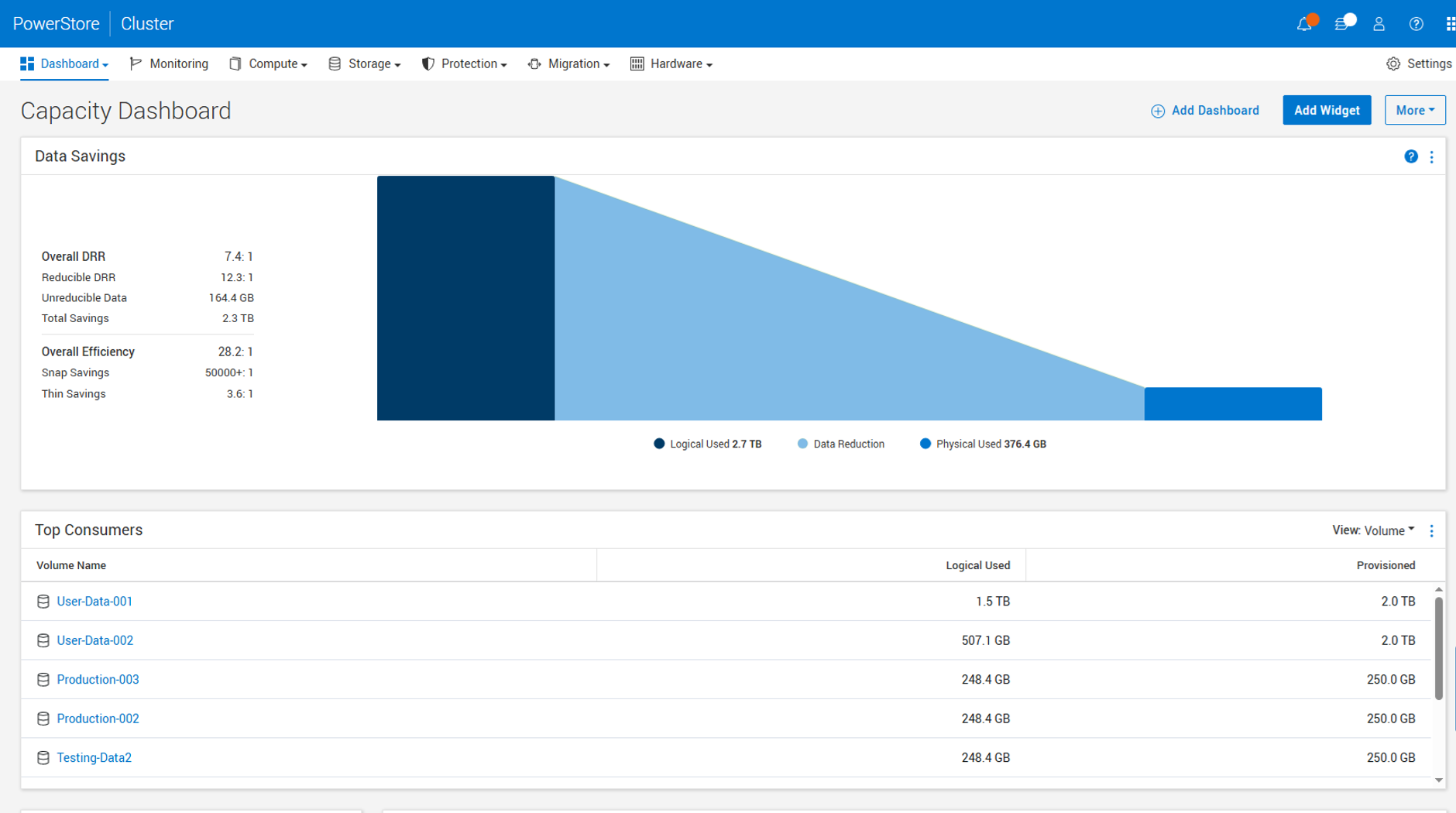Image resolution: width=1456 pixels, height=813 pixels.
Task: Open the help question mark icon in header
Action: (x=1416, y=24)
